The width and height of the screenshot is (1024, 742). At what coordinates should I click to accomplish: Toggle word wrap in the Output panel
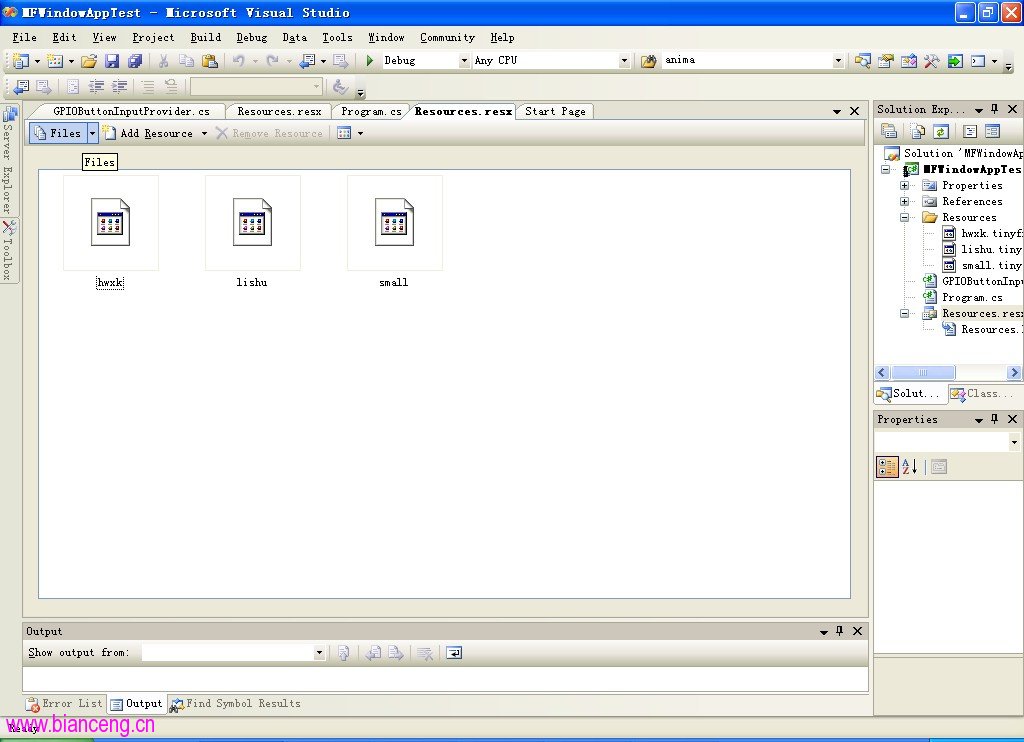click(454, 653)
